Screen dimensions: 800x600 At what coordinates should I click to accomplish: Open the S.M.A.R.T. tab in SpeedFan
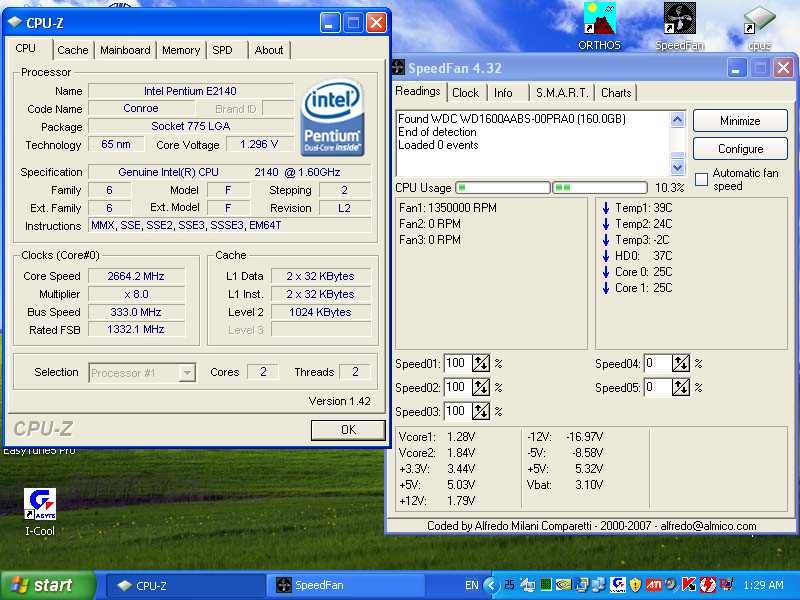click(561, 93)
